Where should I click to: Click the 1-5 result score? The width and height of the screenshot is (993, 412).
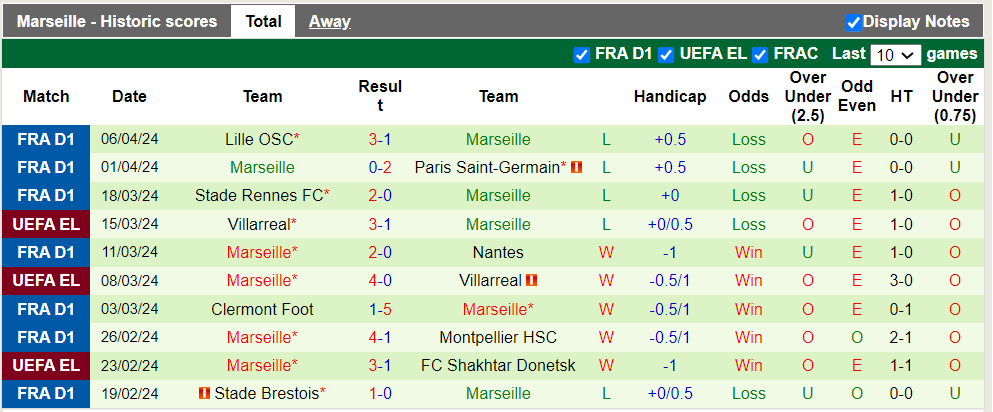(x=380, y=309)
